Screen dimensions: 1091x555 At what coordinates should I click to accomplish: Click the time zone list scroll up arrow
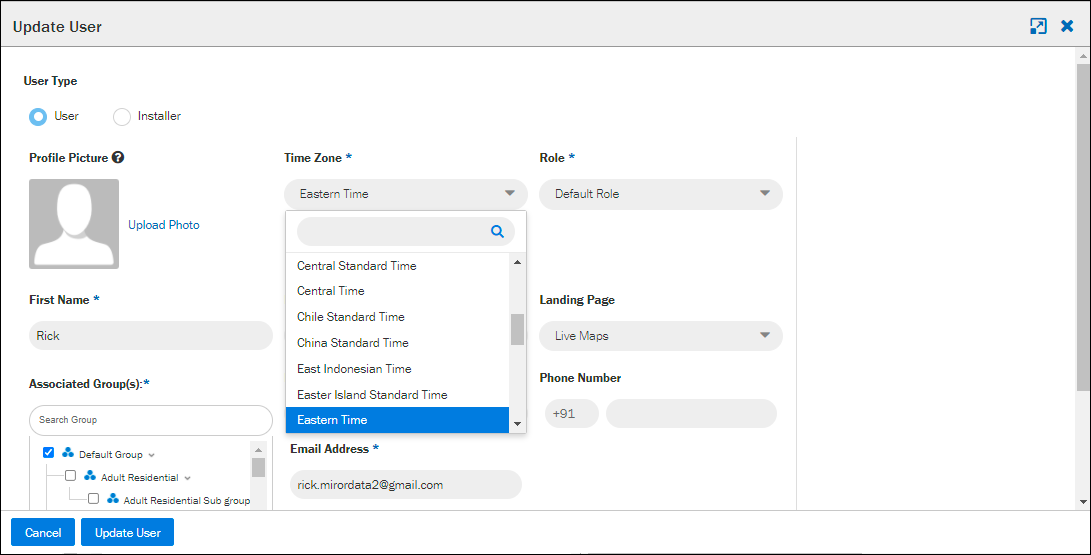pyautogui.click(x=517, y=262)
